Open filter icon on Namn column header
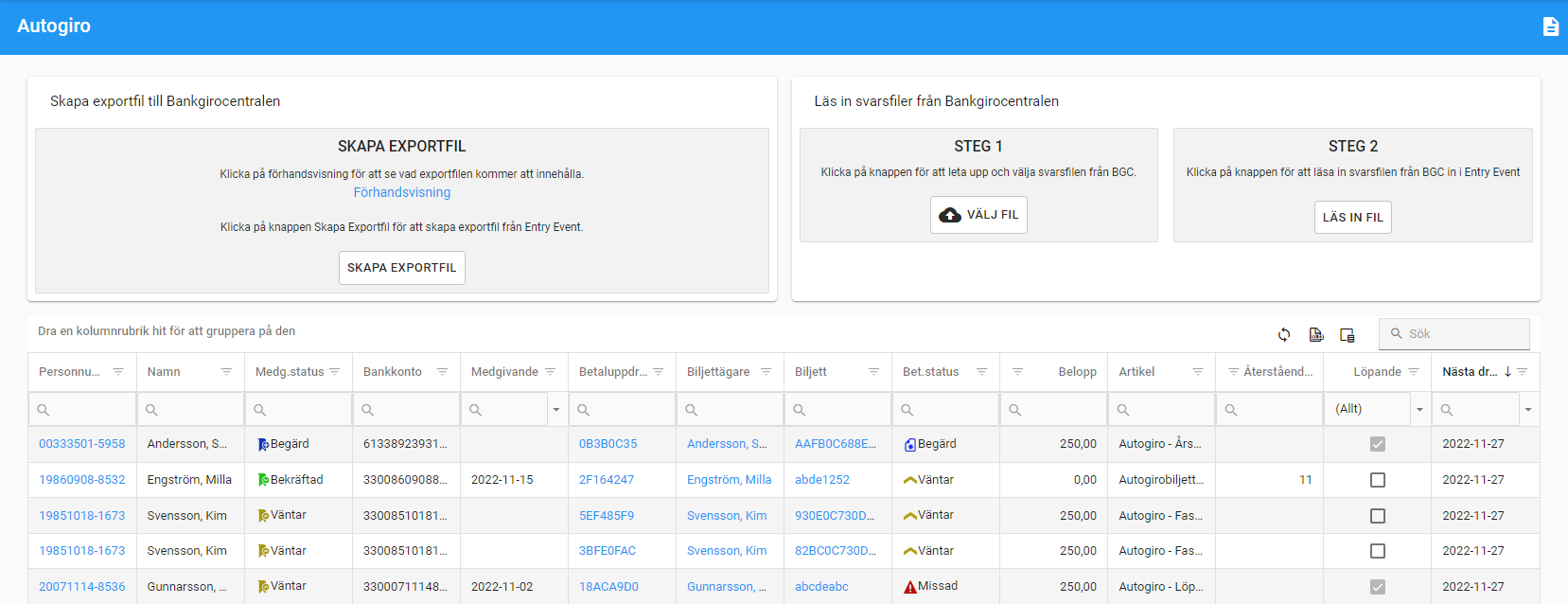The image size is (1568, 604). click(226, 372)
